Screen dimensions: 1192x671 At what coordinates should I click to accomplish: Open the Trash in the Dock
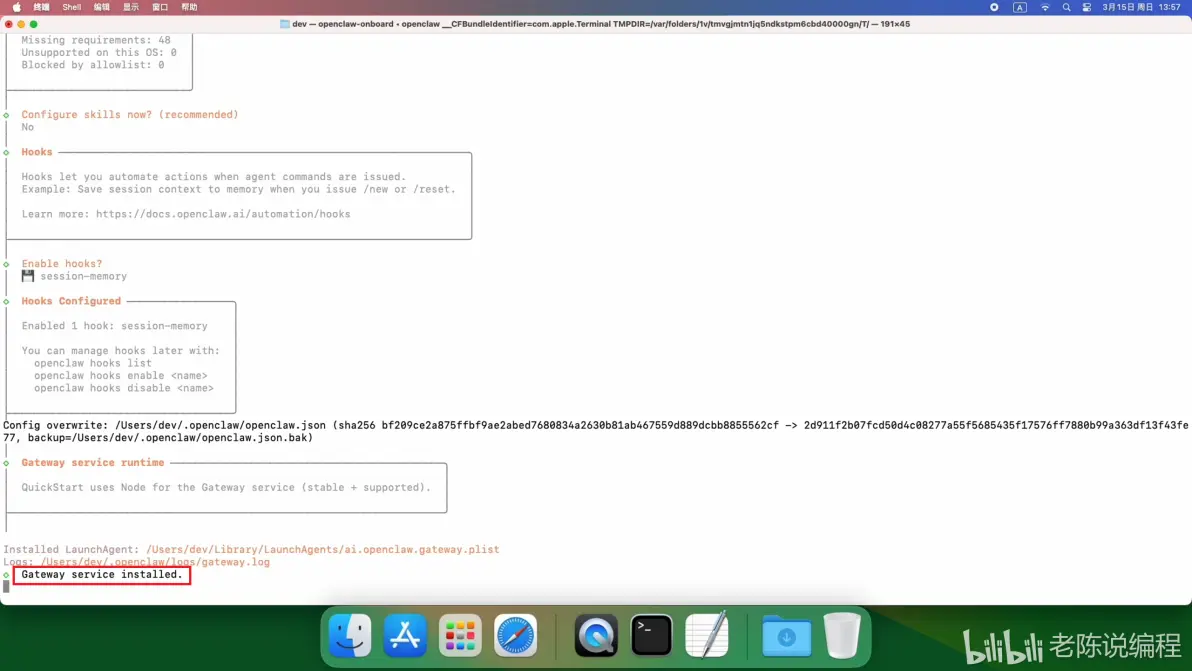(x=842, y=635)
